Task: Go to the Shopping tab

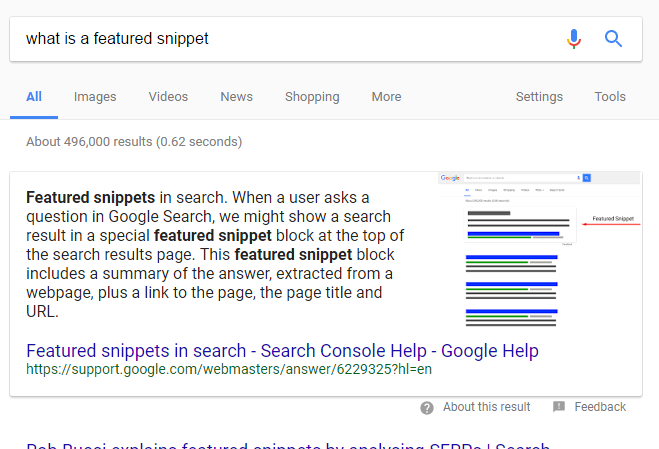Action: 312,97
